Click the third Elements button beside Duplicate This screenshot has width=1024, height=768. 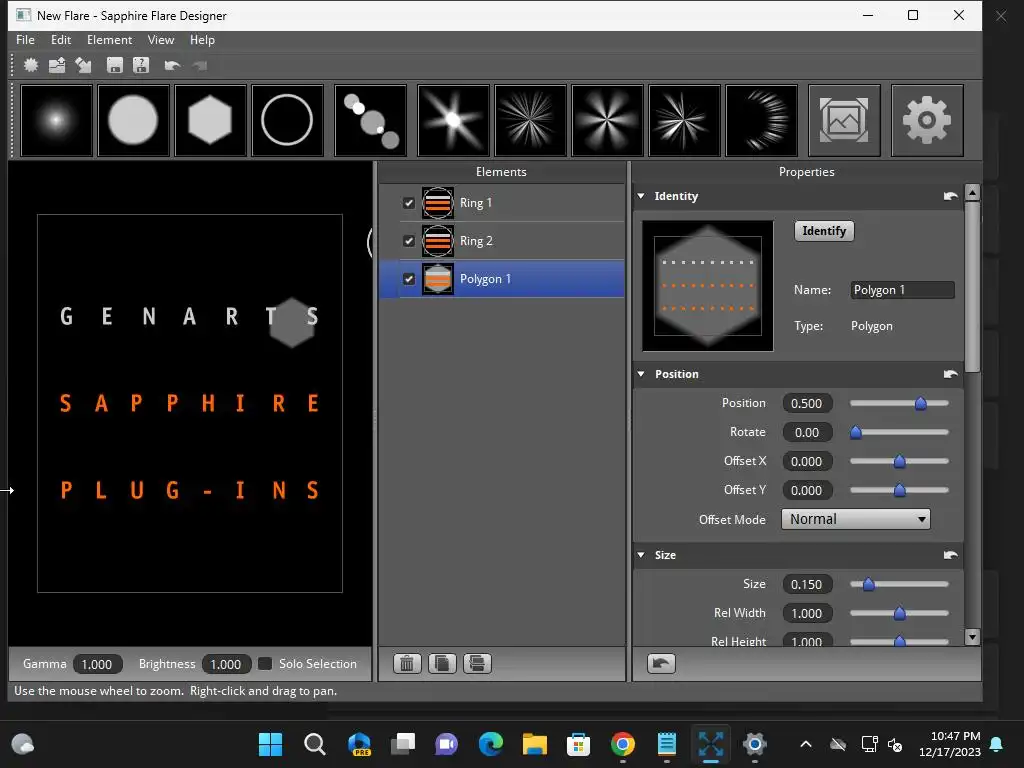477,664
